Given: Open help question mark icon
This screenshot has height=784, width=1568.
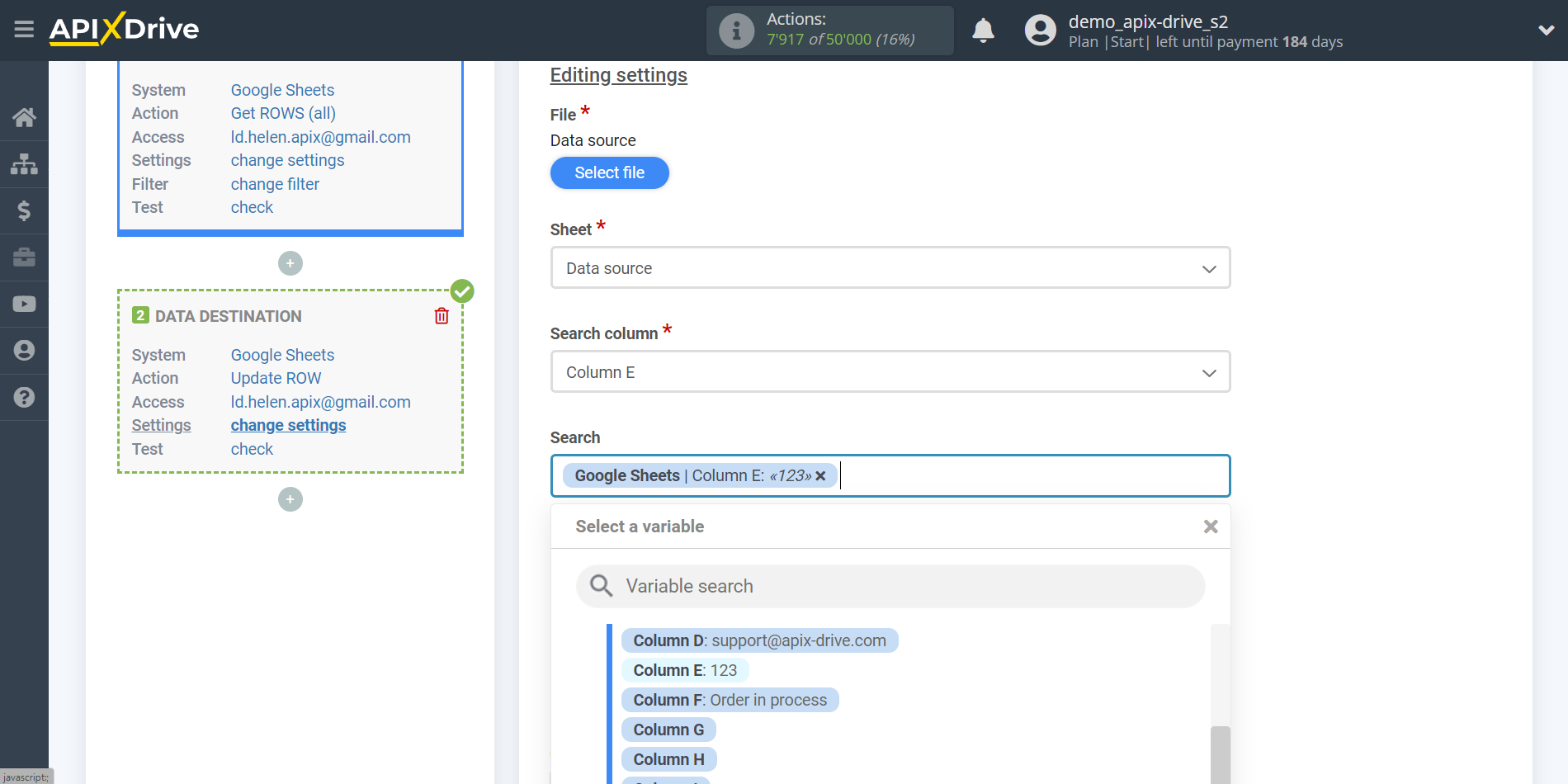Looking at the screenshot, I should (x=24, y=397).
